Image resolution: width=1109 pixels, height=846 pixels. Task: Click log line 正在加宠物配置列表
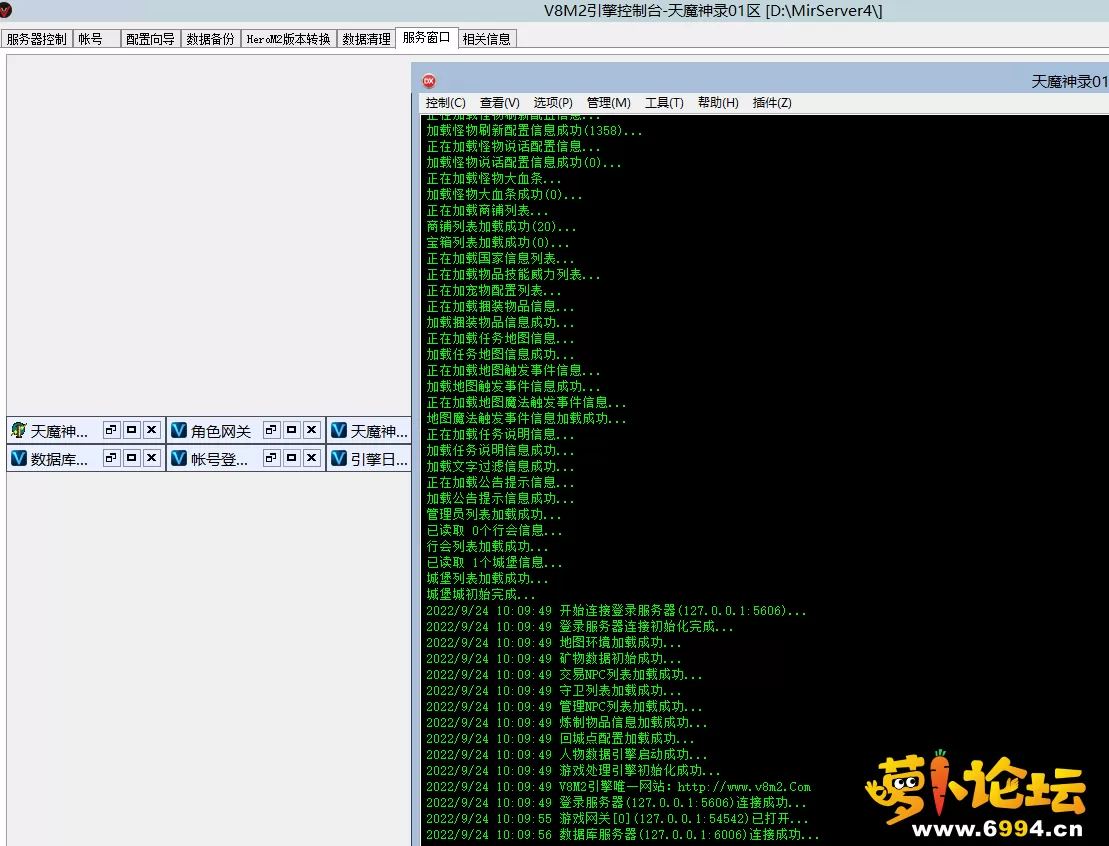click(x=494, y=291)
